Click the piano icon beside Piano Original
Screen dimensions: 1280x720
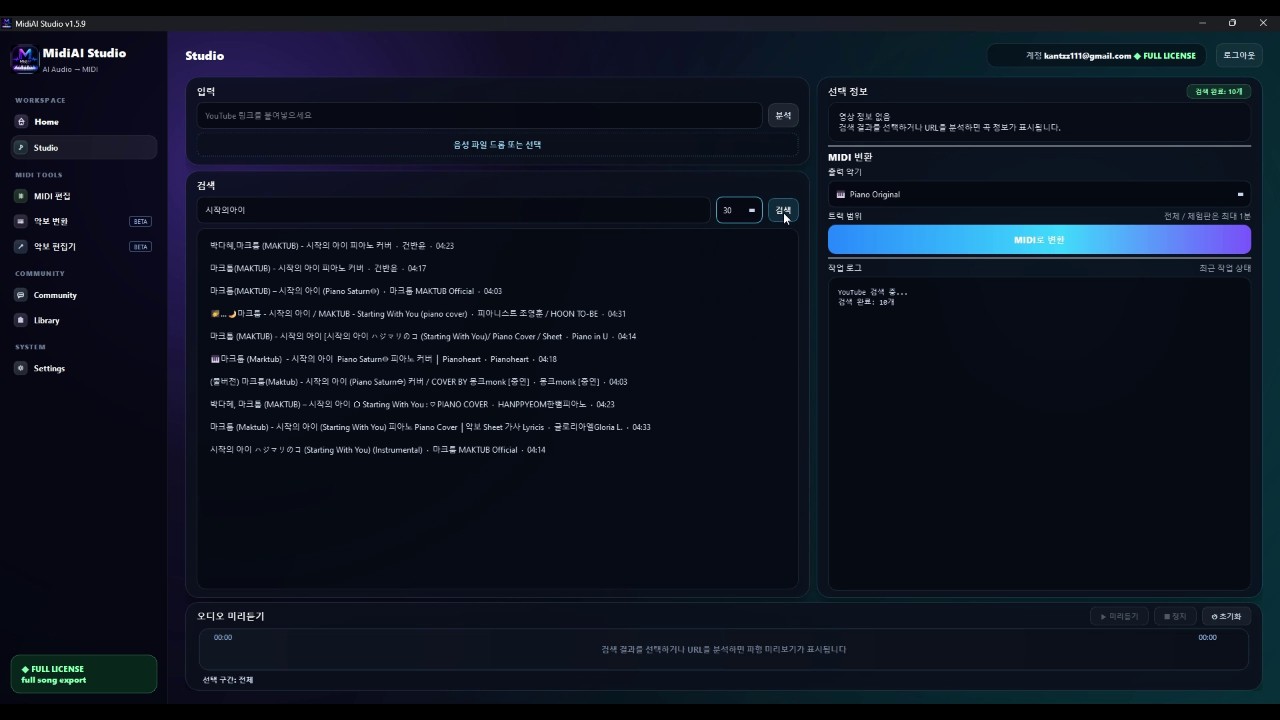tap(841, 194)
